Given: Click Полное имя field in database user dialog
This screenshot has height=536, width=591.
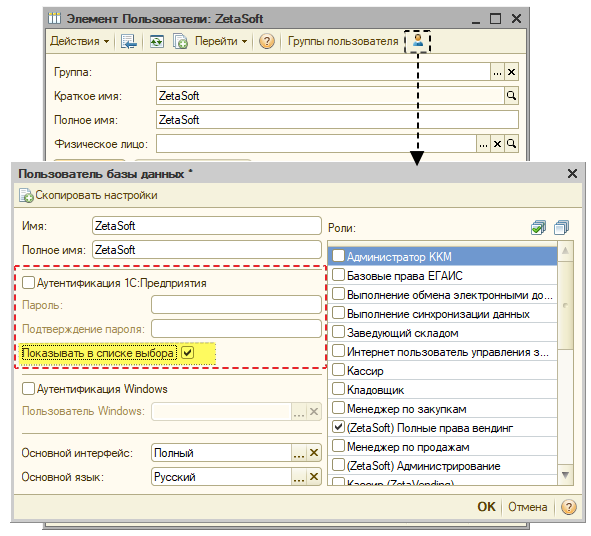Looking at the screenshot, I should coord(207,250).
